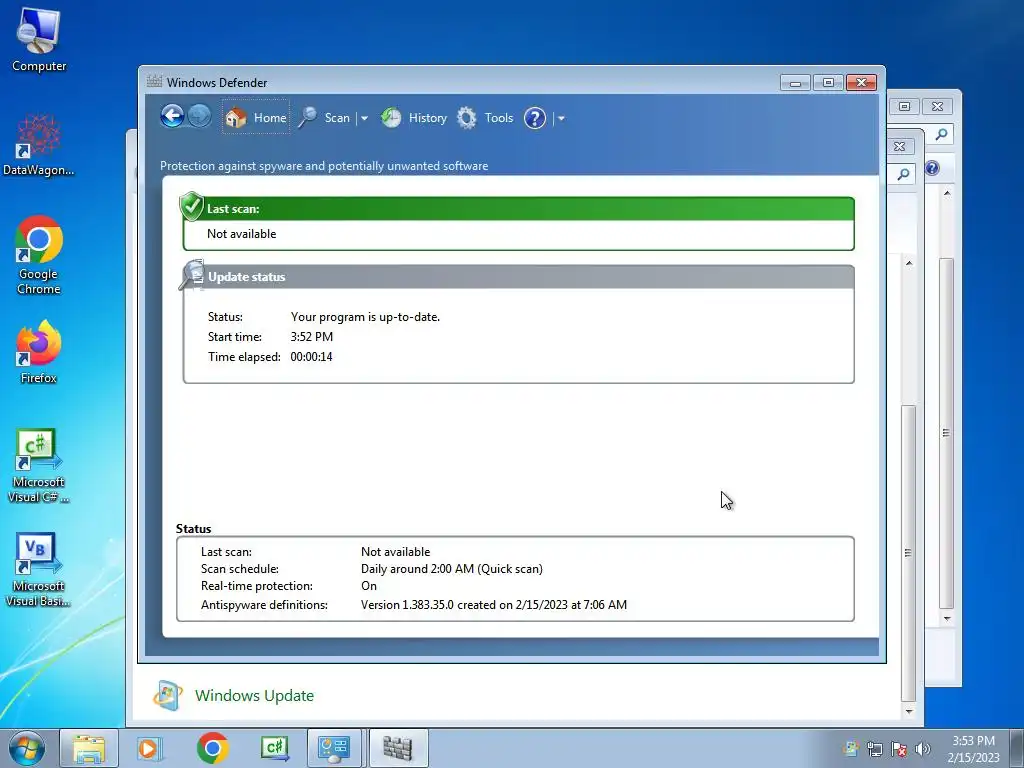Expand the help options dropdown arrow
The width and height of the screenshot is (1024, 768).
[561, 119]
